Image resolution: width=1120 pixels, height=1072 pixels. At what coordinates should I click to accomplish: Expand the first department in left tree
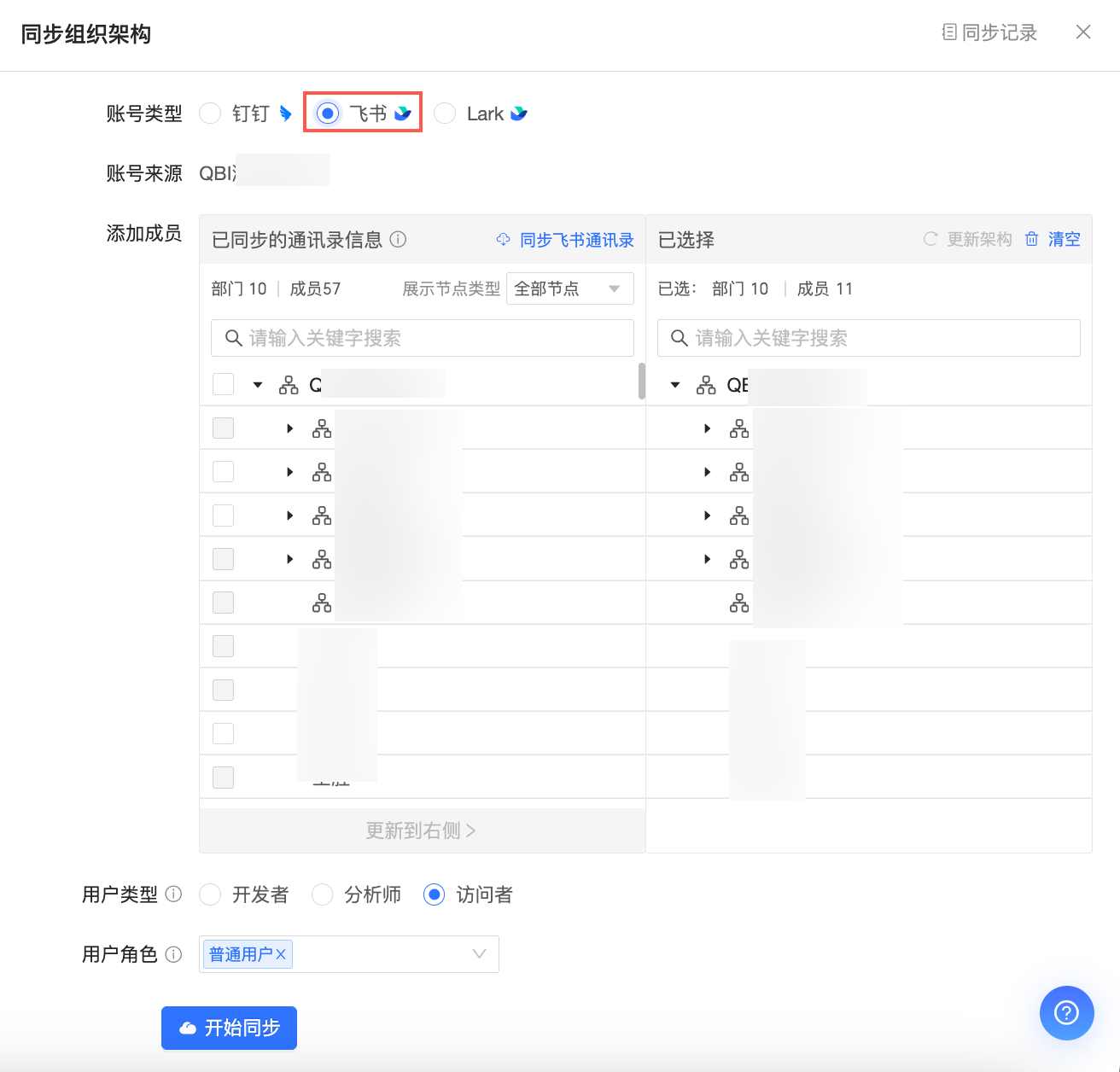coord(290,428)
